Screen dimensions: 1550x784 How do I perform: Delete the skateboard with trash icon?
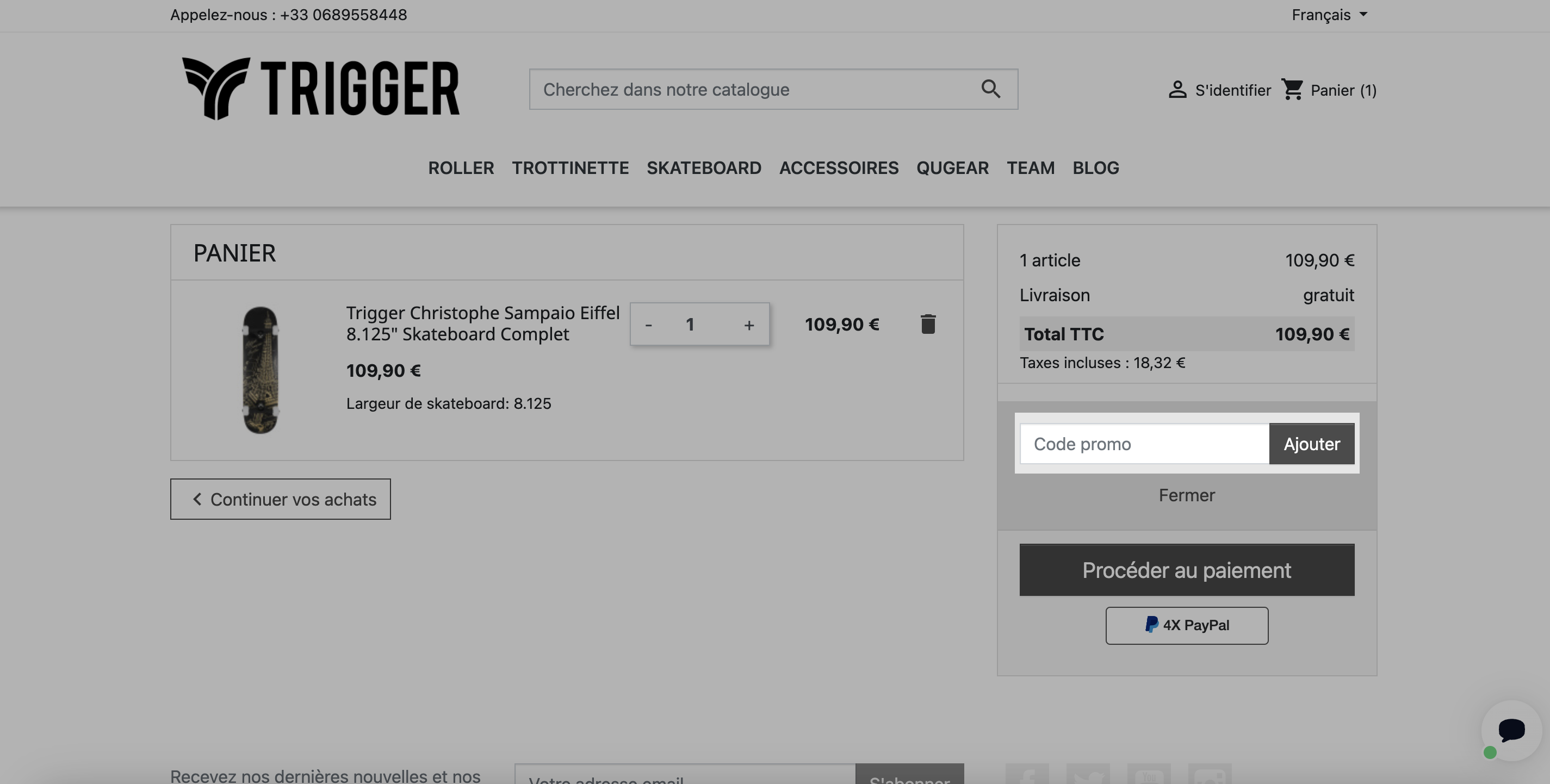pos(928,323)
